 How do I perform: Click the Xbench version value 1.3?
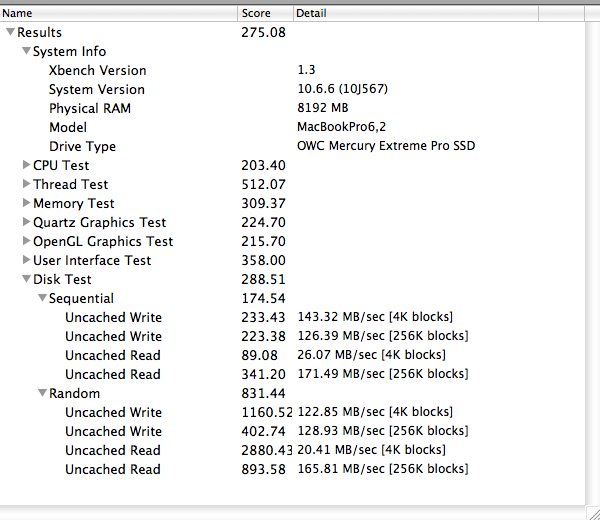point(307,70)
